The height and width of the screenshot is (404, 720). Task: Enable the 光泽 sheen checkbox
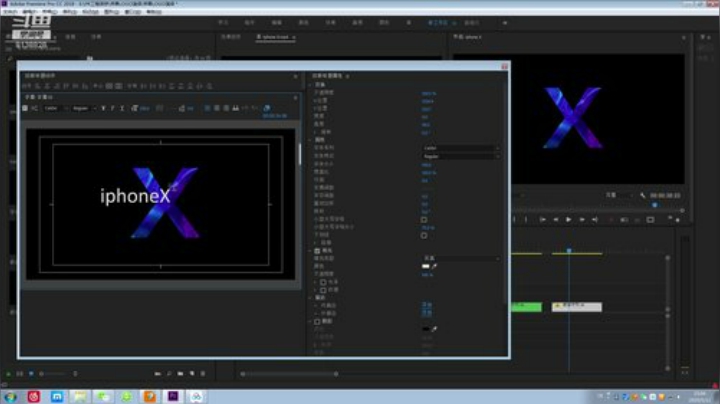click(x=323, y=282)
